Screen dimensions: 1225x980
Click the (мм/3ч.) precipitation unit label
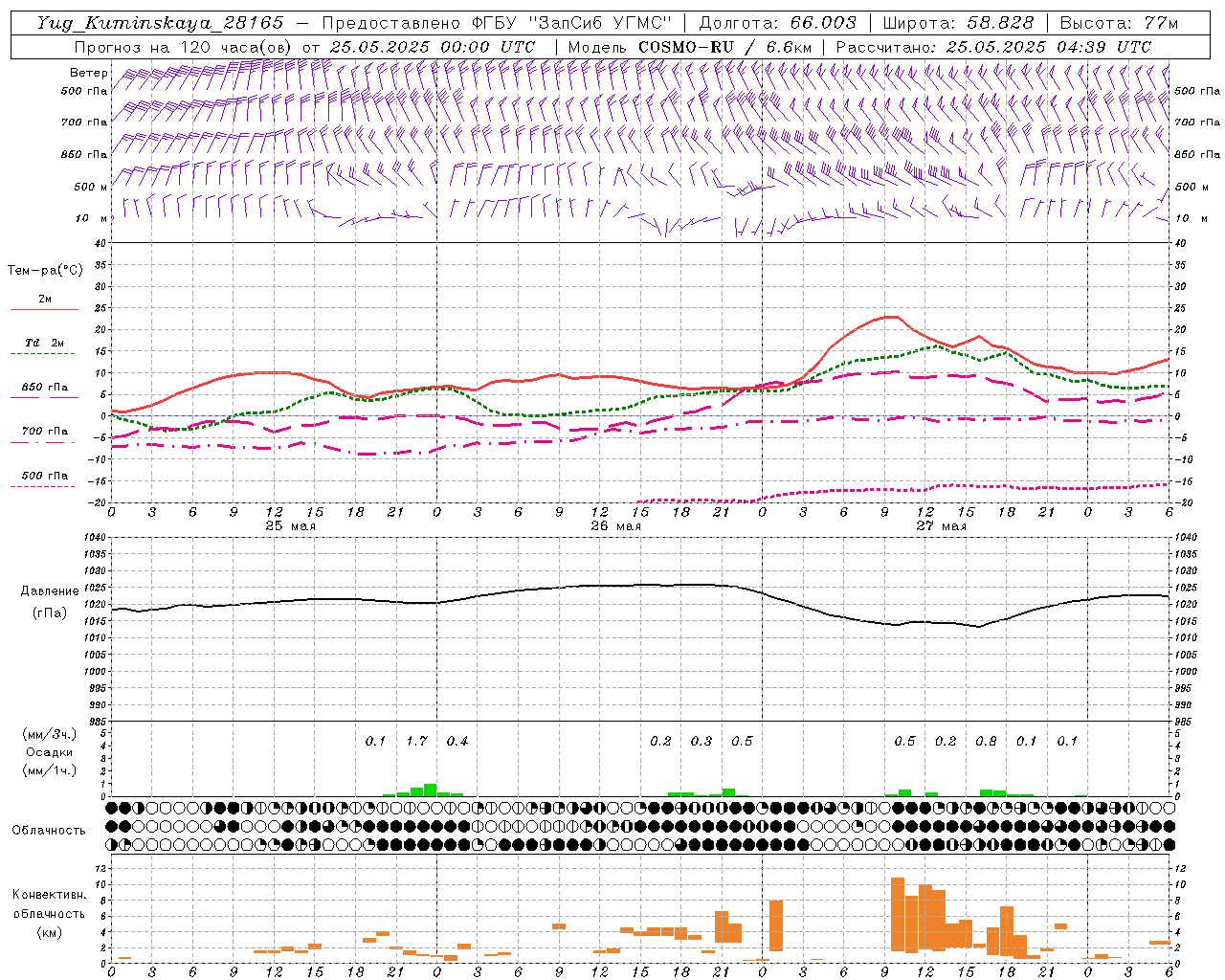point(50,734)
